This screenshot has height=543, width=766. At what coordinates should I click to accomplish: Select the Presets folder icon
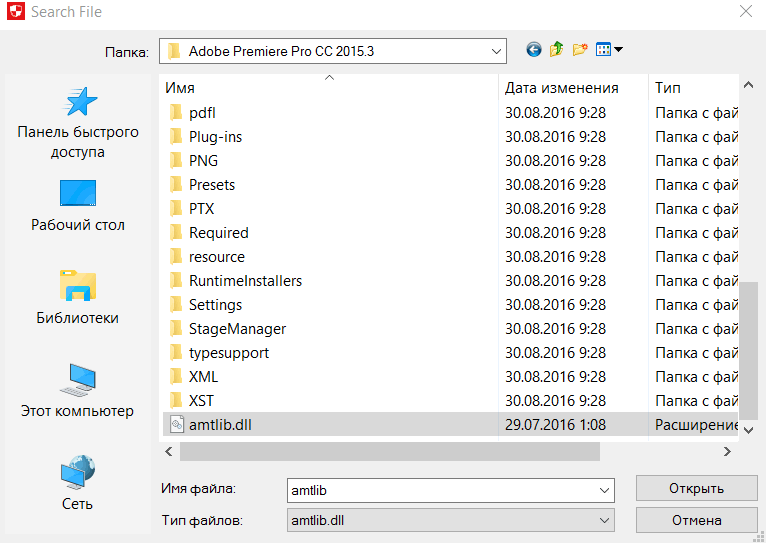(x=176, y=185)
